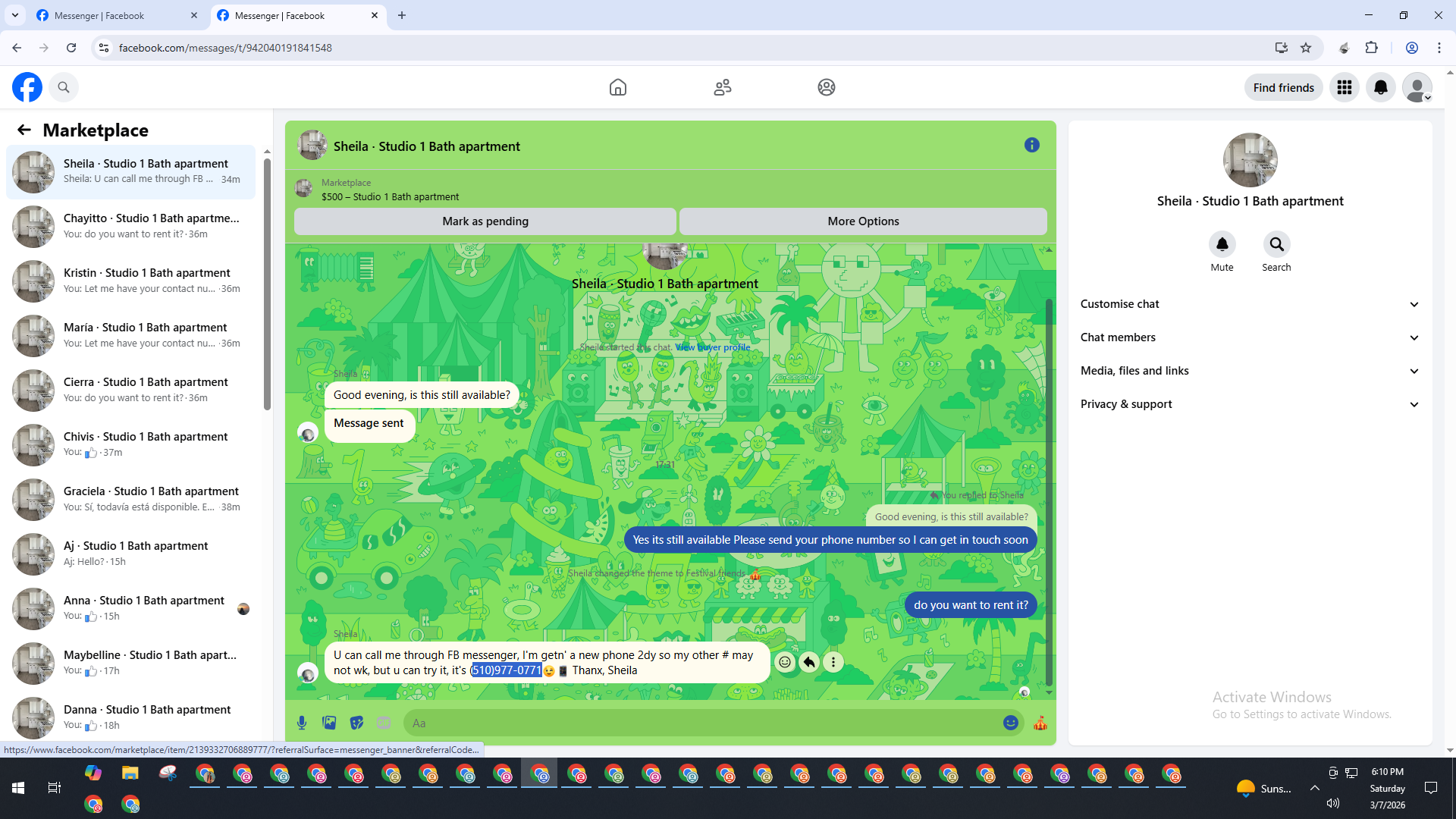The height and width of the screenshot is (819, 1456).
Task: Open GIF picker in the composer
Action: (384, 723)
